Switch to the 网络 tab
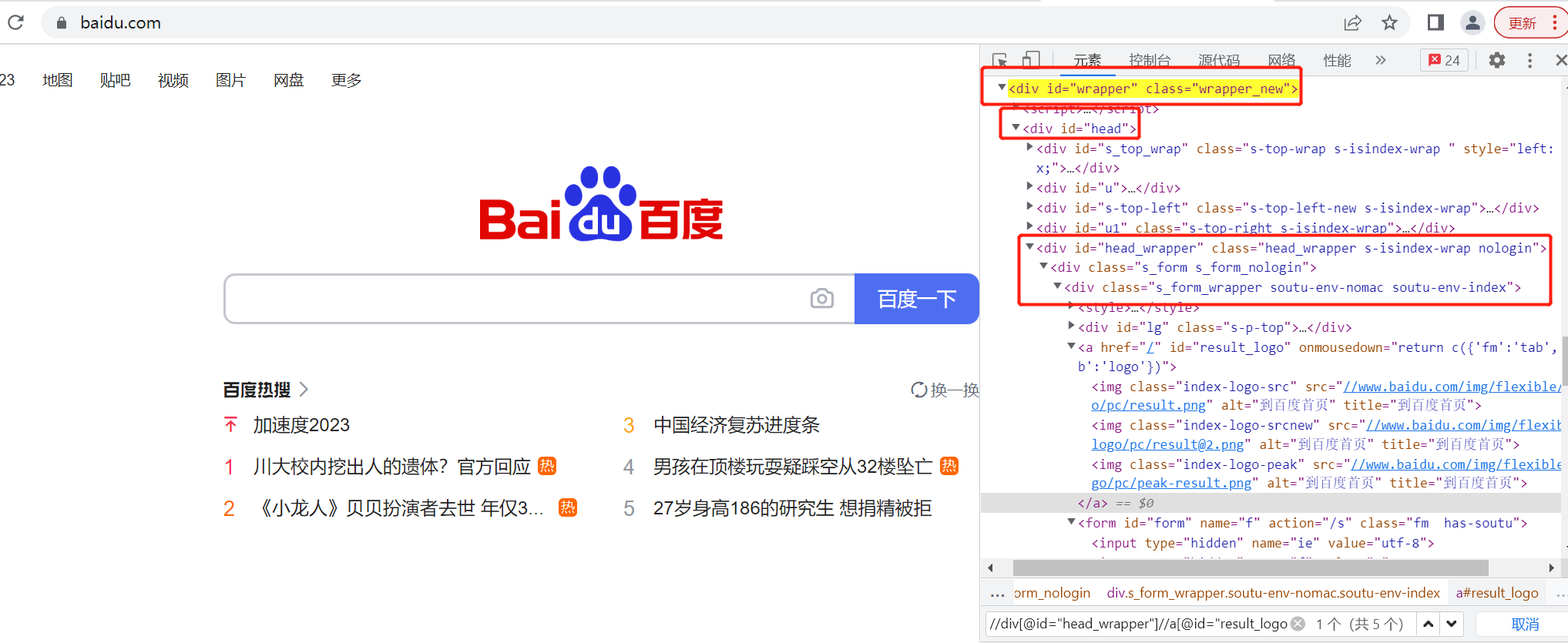1568x643 pixels. [x=1281, y=60]
